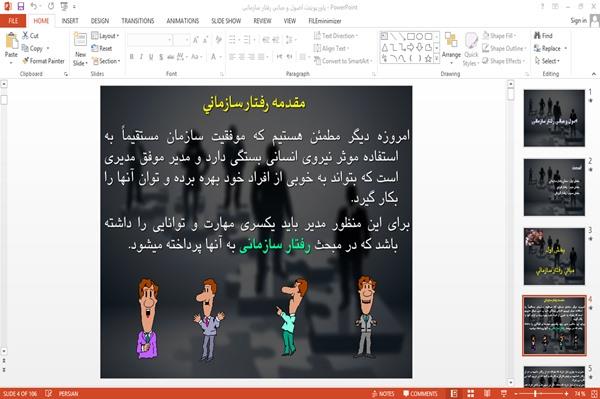This screenshot has width=600, height=399.
Task: Toggle Bold formatting
Action: click(132, 57)
